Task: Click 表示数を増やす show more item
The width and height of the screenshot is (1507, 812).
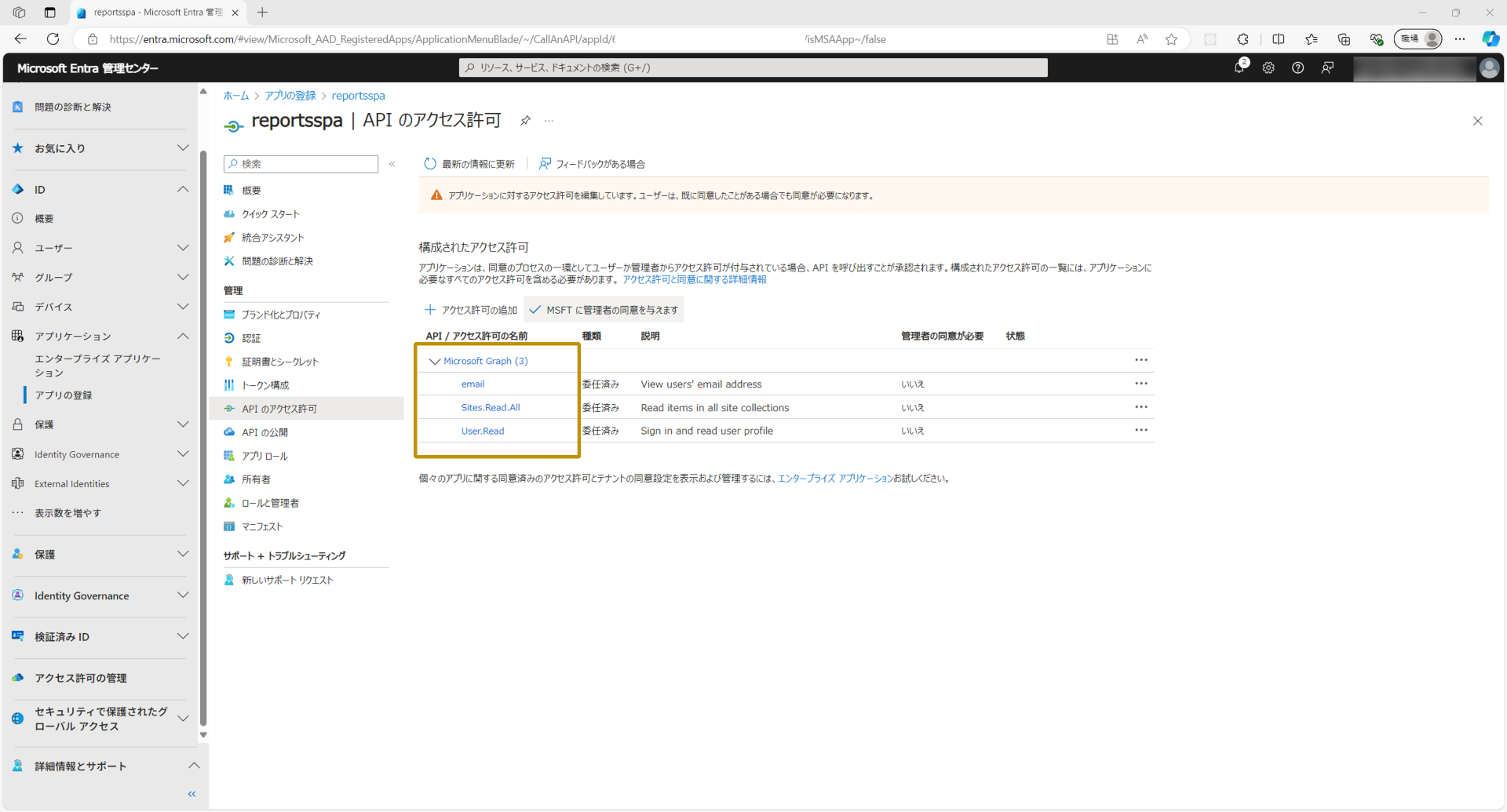Action: [x=68, y=513]
